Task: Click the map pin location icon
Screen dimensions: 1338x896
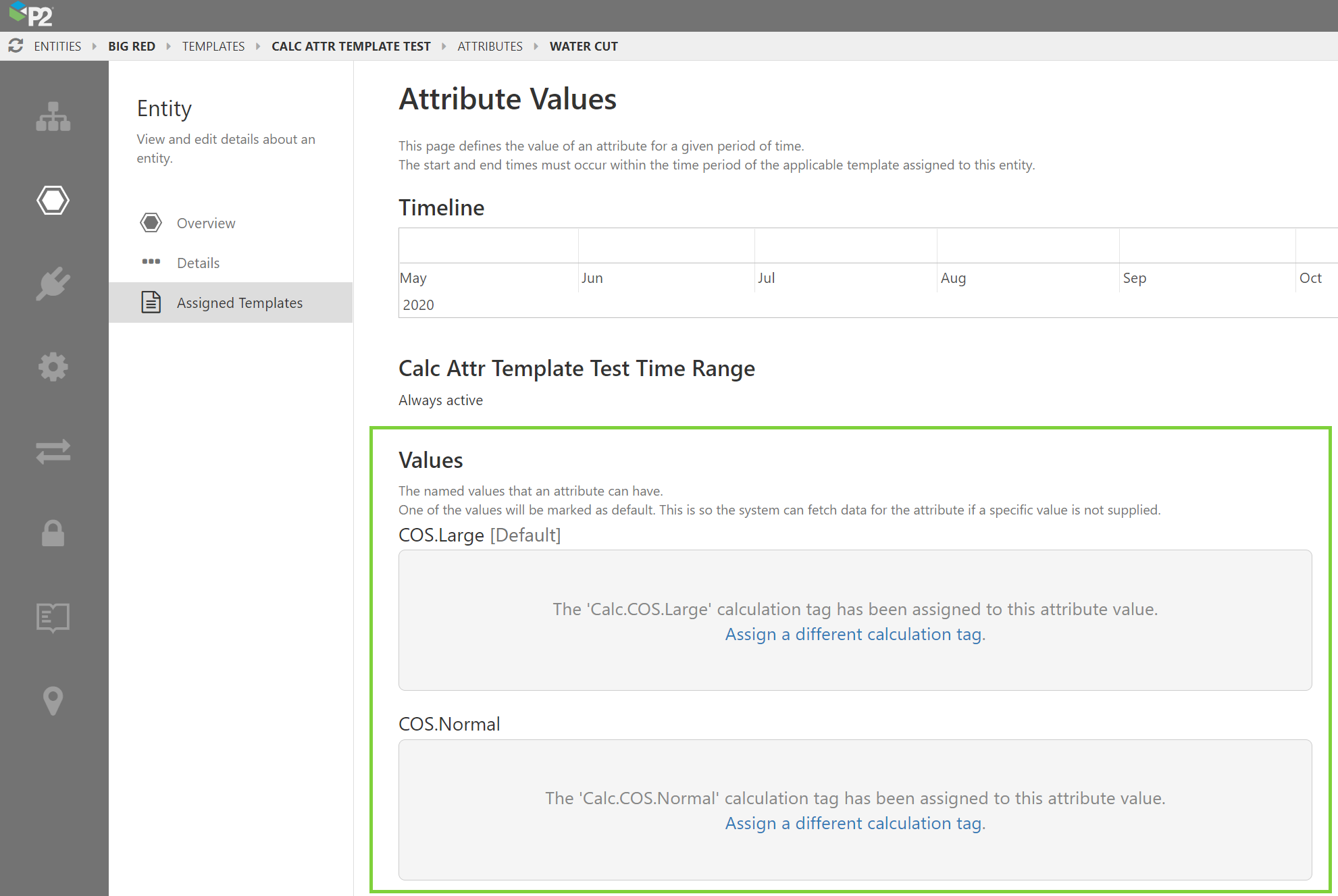Action: 53,701
